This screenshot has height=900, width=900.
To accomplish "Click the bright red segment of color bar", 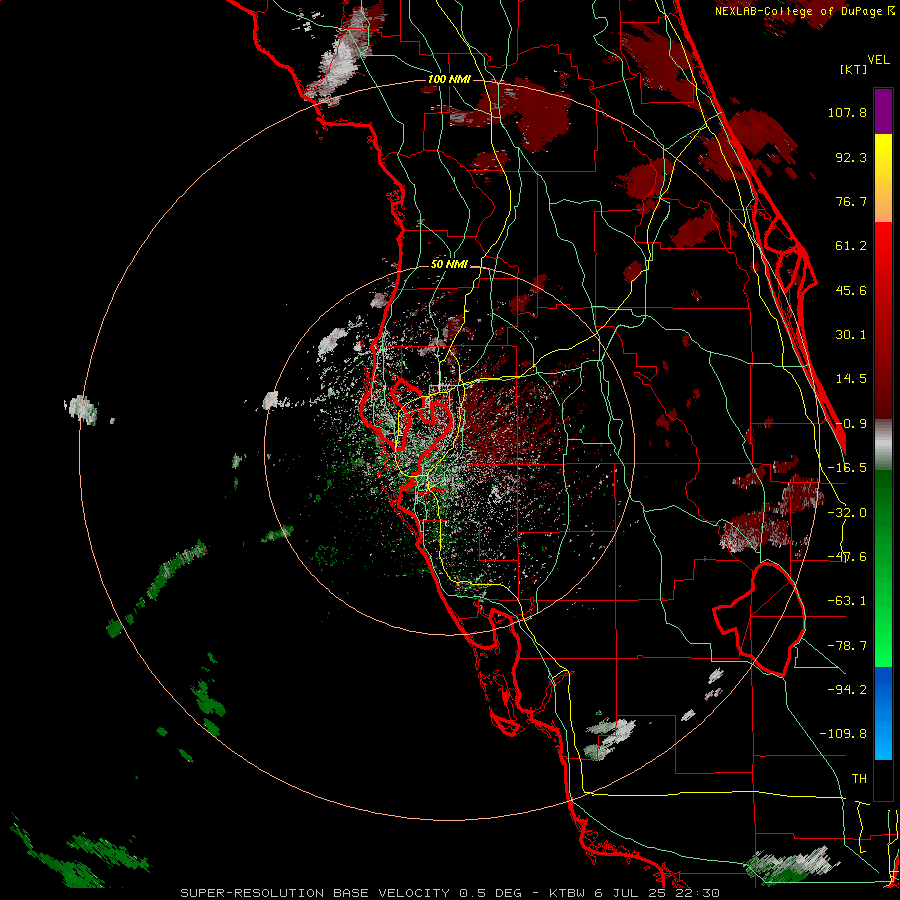I will click(x=883, y=258).
